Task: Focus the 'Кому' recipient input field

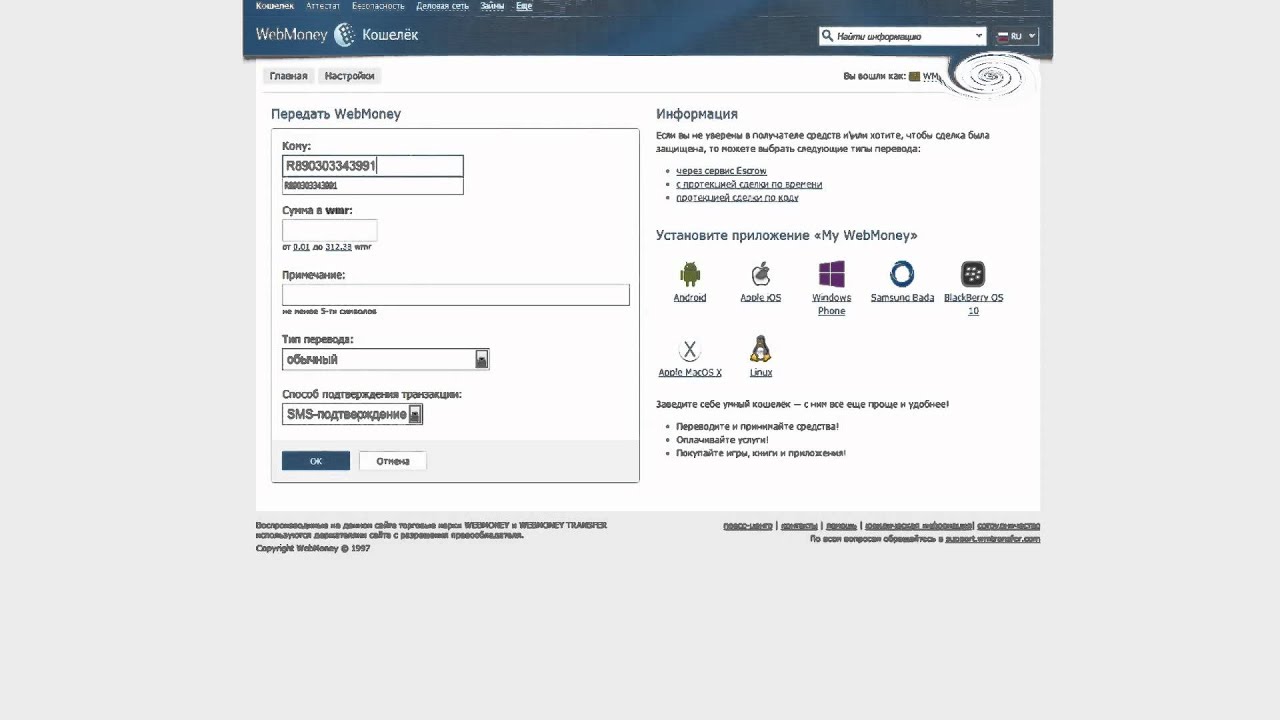Action: coord(373,166)
